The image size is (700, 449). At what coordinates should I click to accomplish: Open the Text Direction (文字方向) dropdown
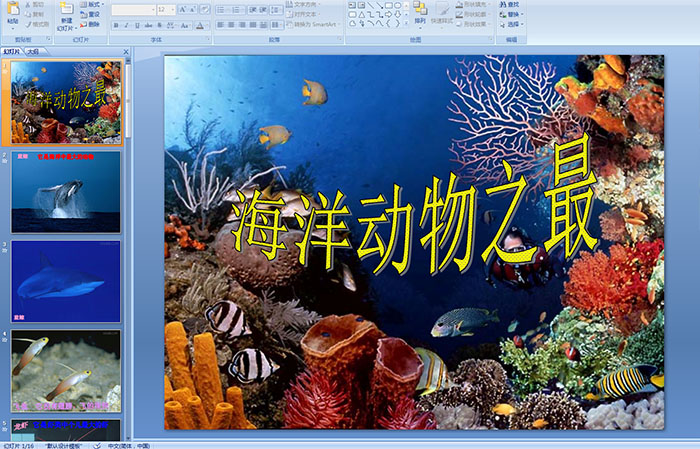point(302,4)
